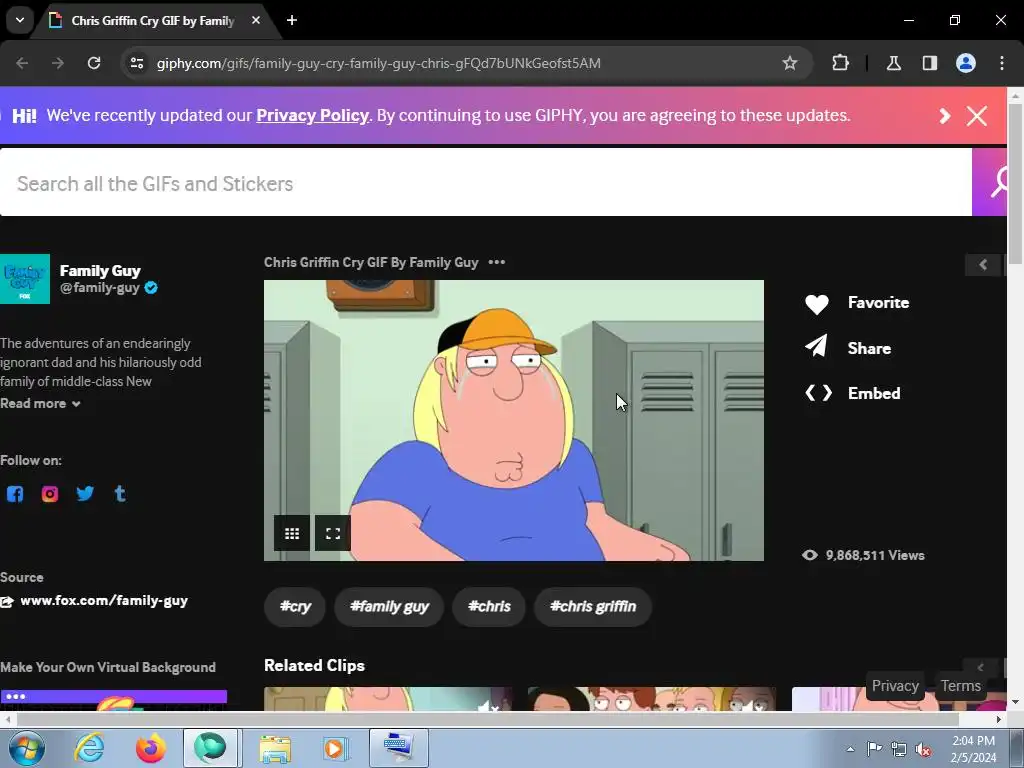Image resolution: width=1024 pixels, height=768 pixels.
Task: Enter fullscreen on the GIF
Action: 333,534
